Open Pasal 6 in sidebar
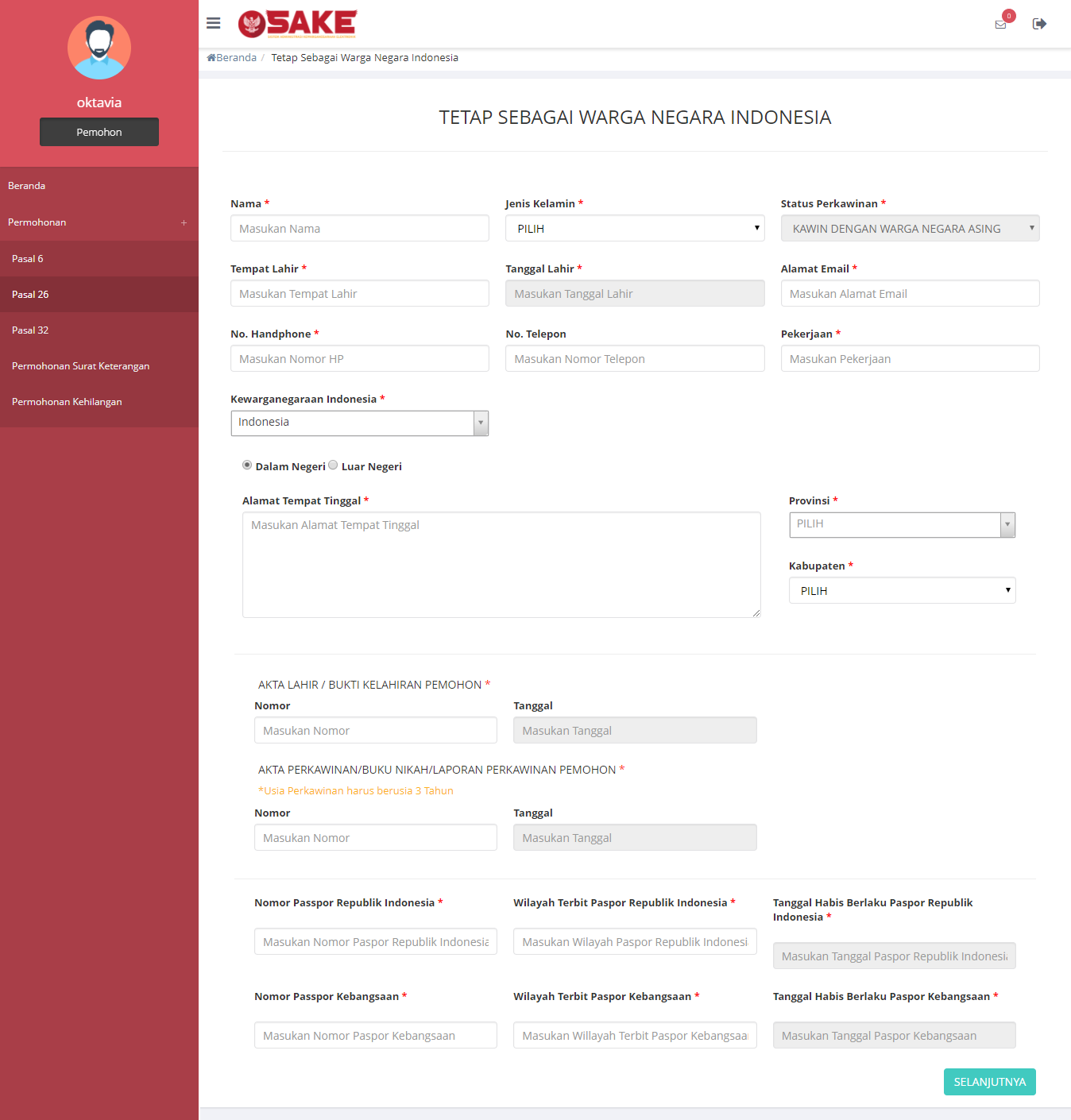This screenshot has height=1120, width=1071. click(28, 259)
